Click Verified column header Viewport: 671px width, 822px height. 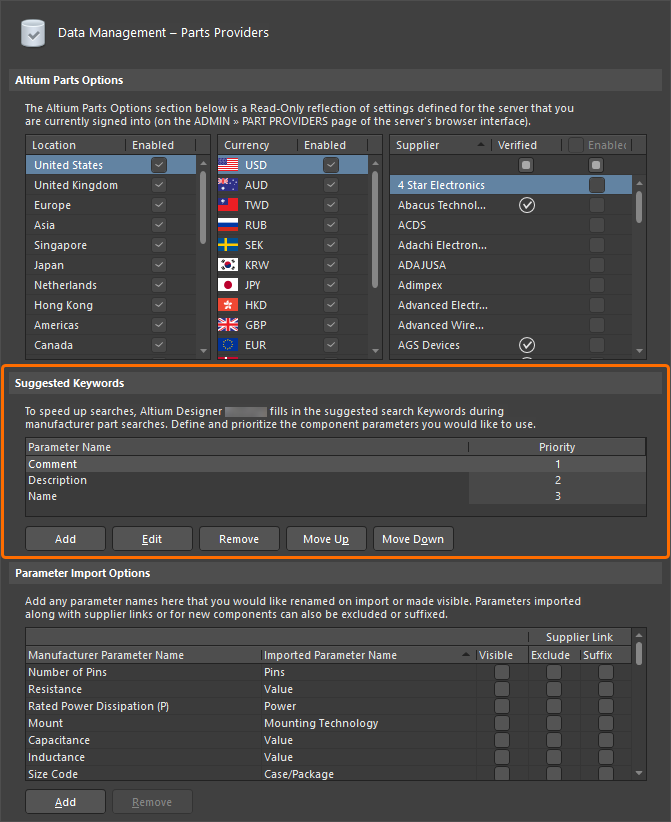526,145
